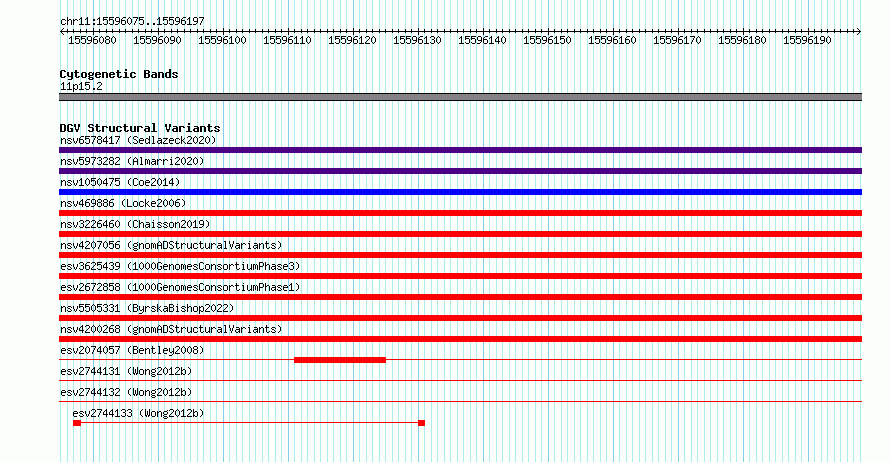Click ruler position 15596090
Viewport: 890px width, 462px height.
coord(157,40)
